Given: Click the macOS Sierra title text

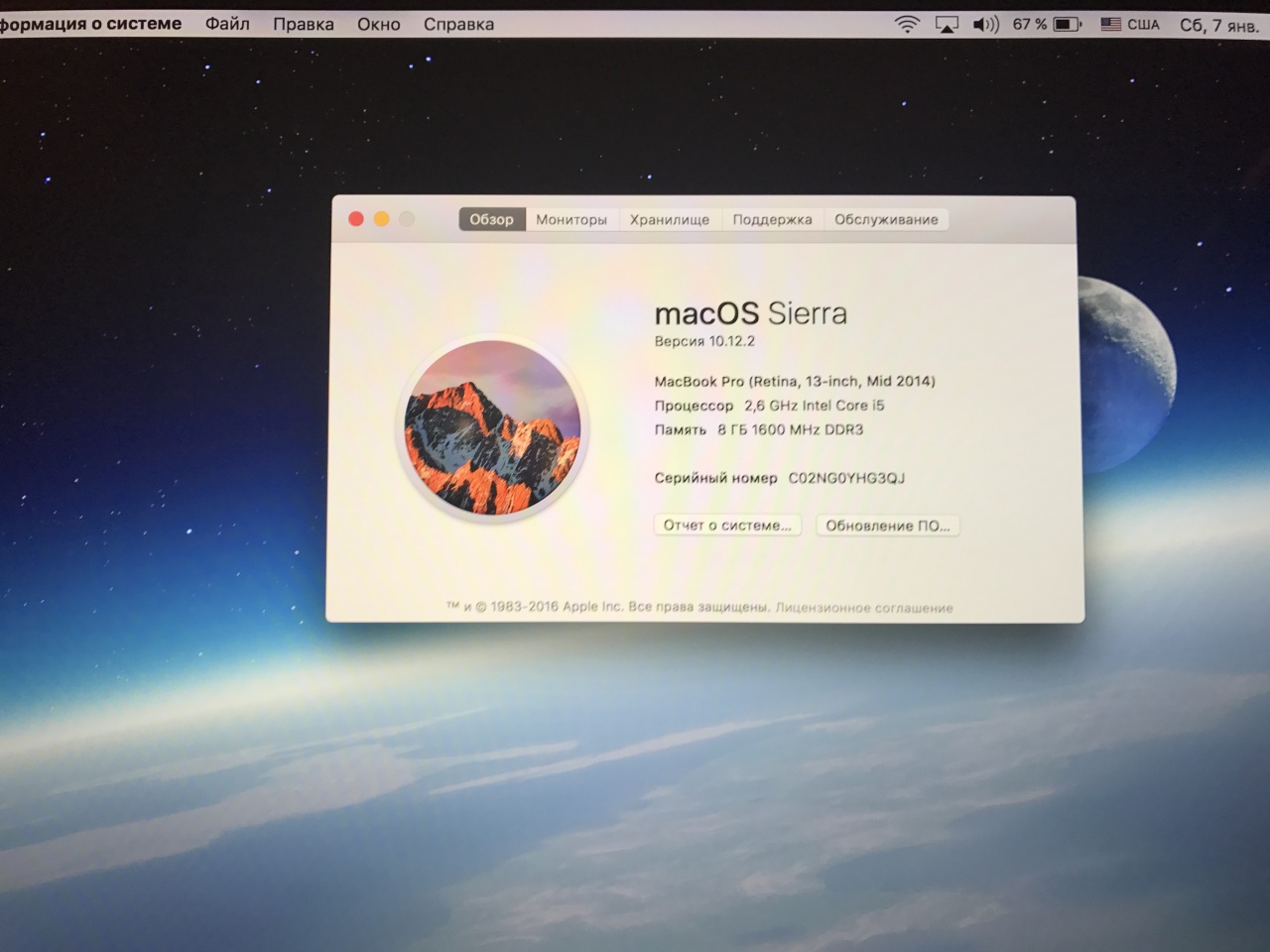Looking at the screenshot, I should [x=751, y=313].
